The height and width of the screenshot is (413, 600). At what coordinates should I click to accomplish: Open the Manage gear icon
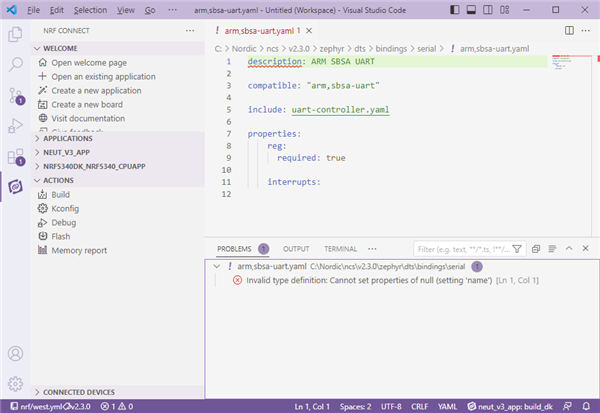[15, 384]
